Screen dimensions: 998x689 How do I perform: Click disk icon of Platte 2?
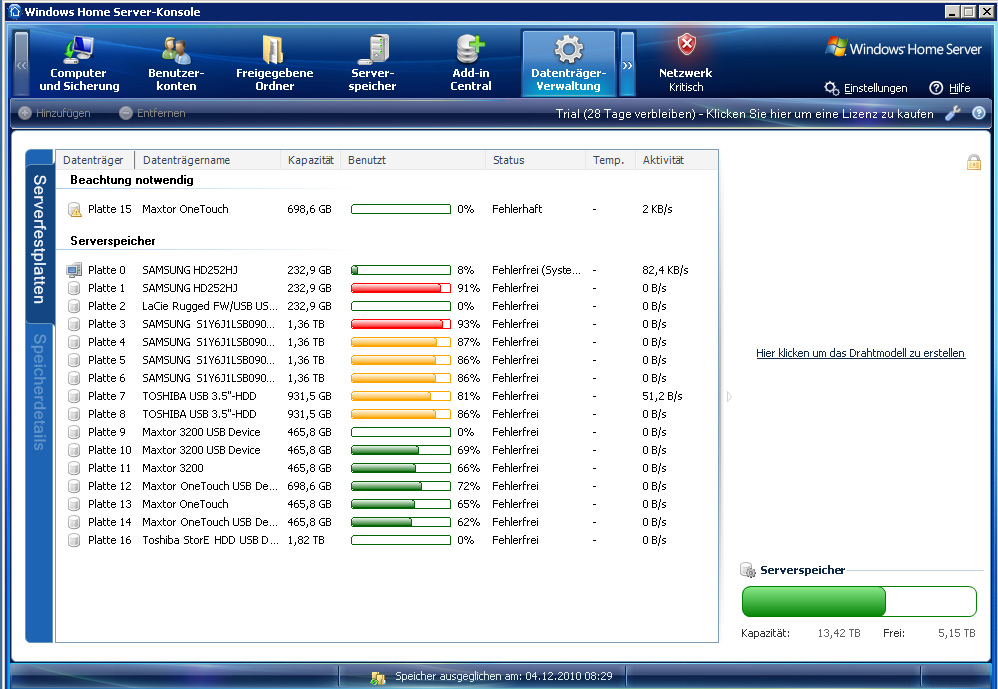click(x=74, y=306)
